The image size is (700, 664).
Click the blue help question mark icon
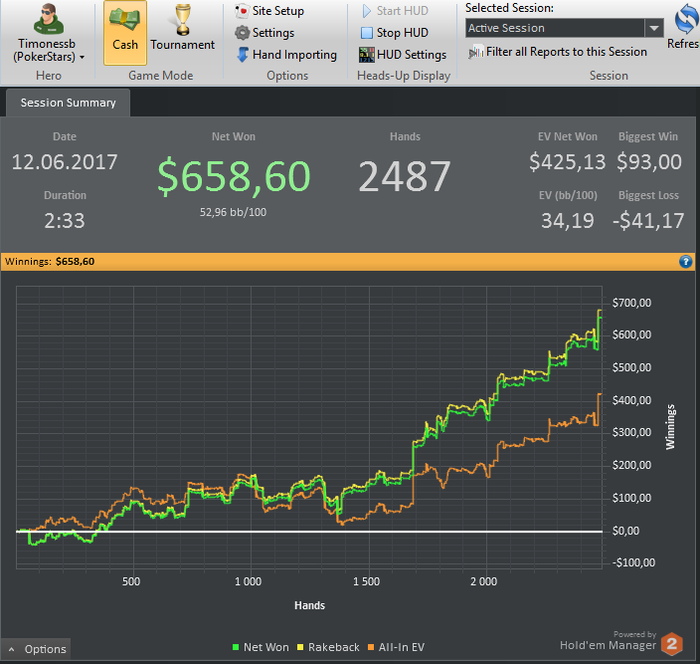coord(686,262)
